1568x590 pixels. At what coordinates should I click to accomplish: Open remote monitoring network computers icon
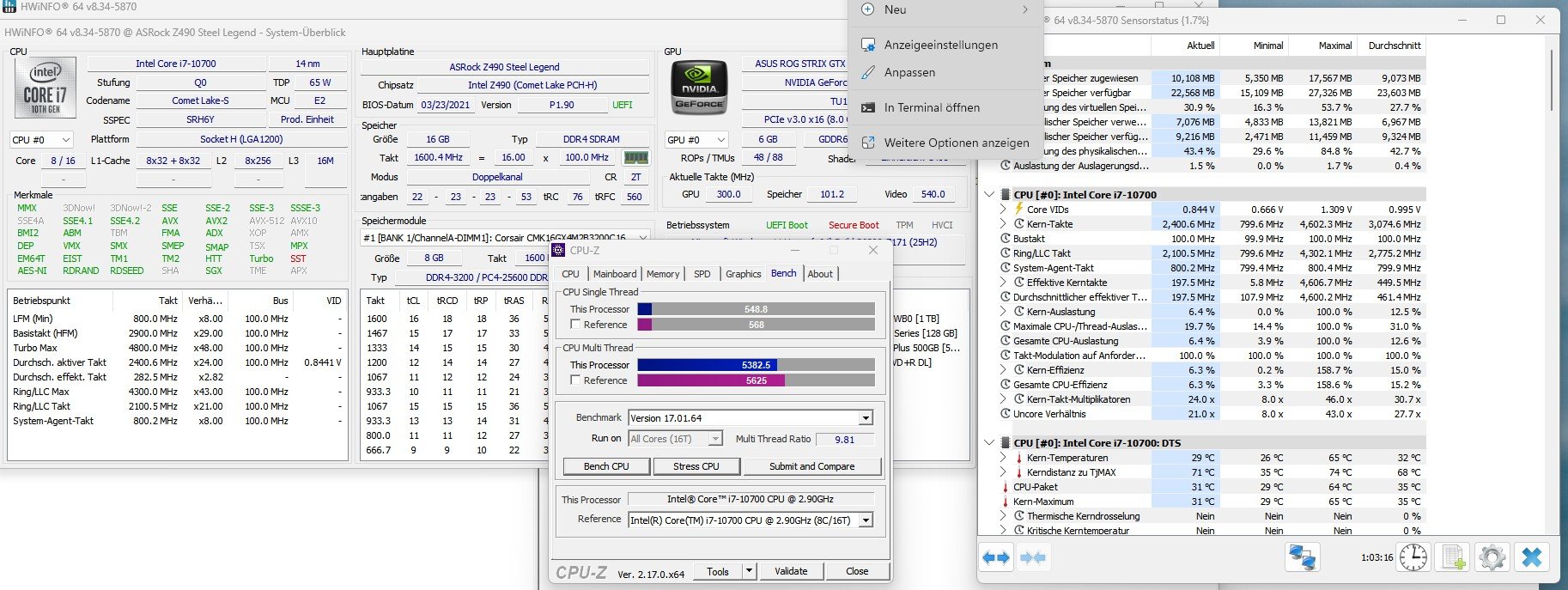point(1302,558)
